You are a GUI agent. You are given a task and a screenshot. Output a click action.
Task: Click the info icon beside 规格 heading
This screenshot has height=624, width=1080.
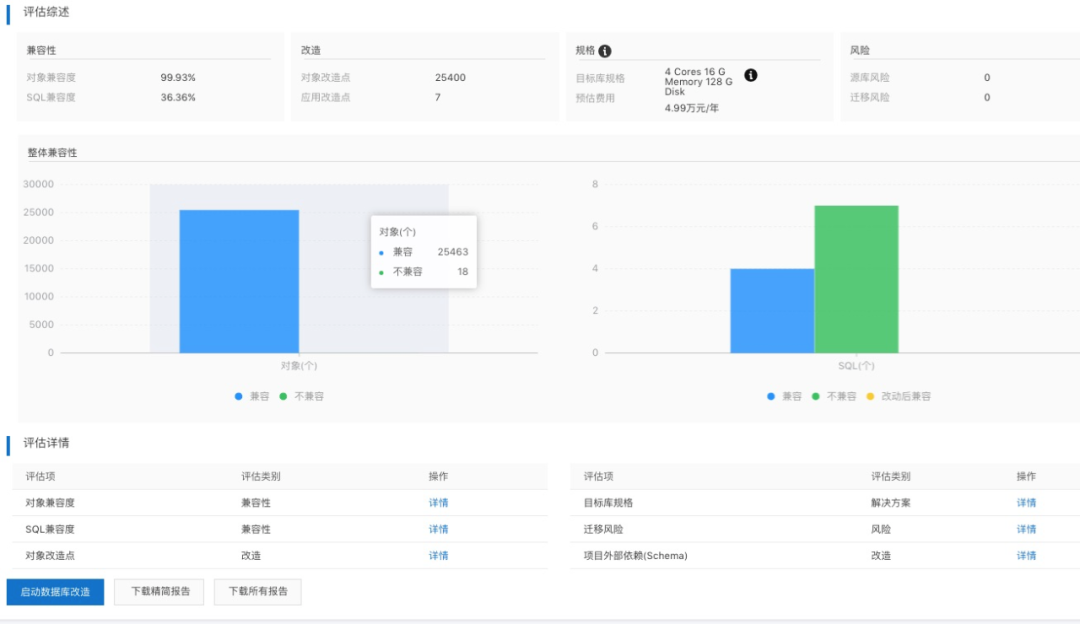click(x=605, y=51)
